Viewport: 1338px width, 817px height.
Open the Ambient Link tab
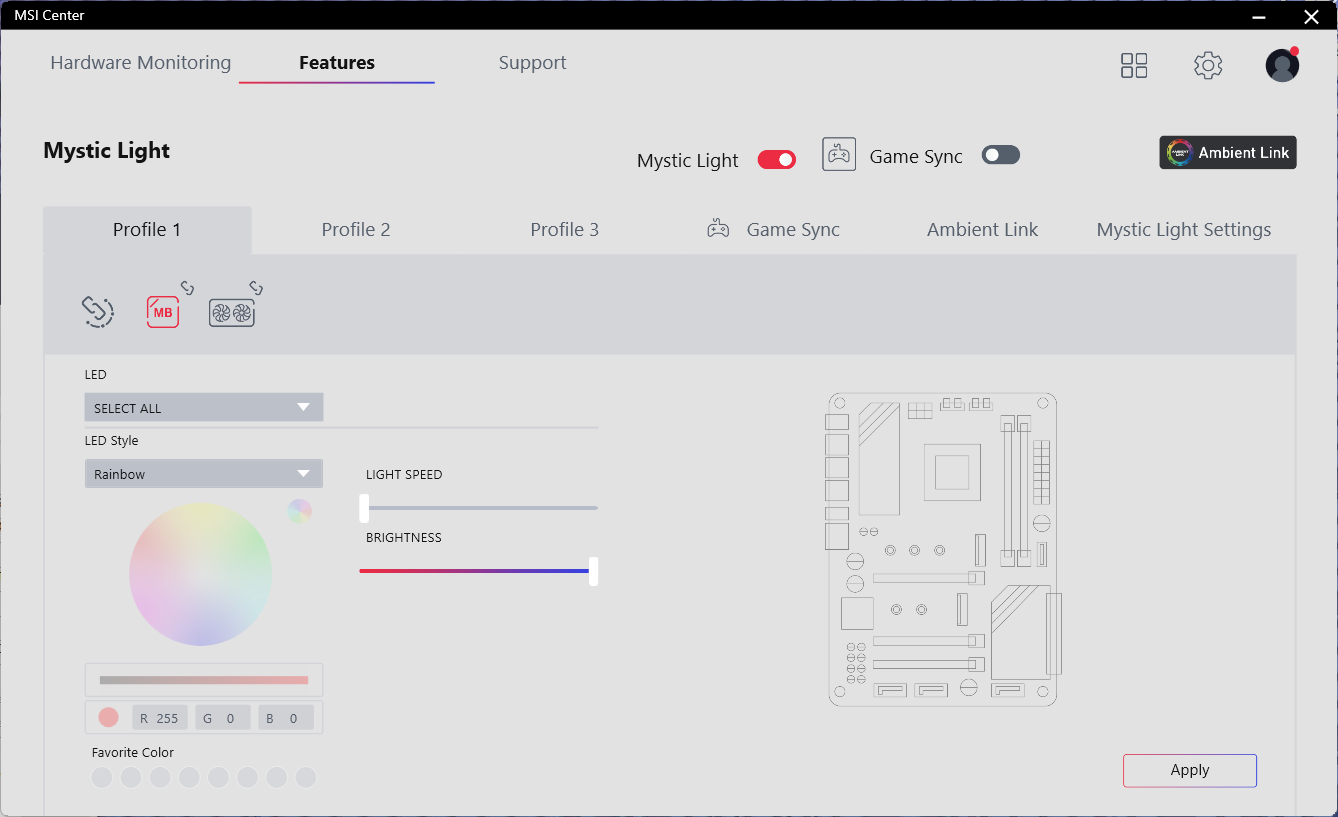[983, 230]
